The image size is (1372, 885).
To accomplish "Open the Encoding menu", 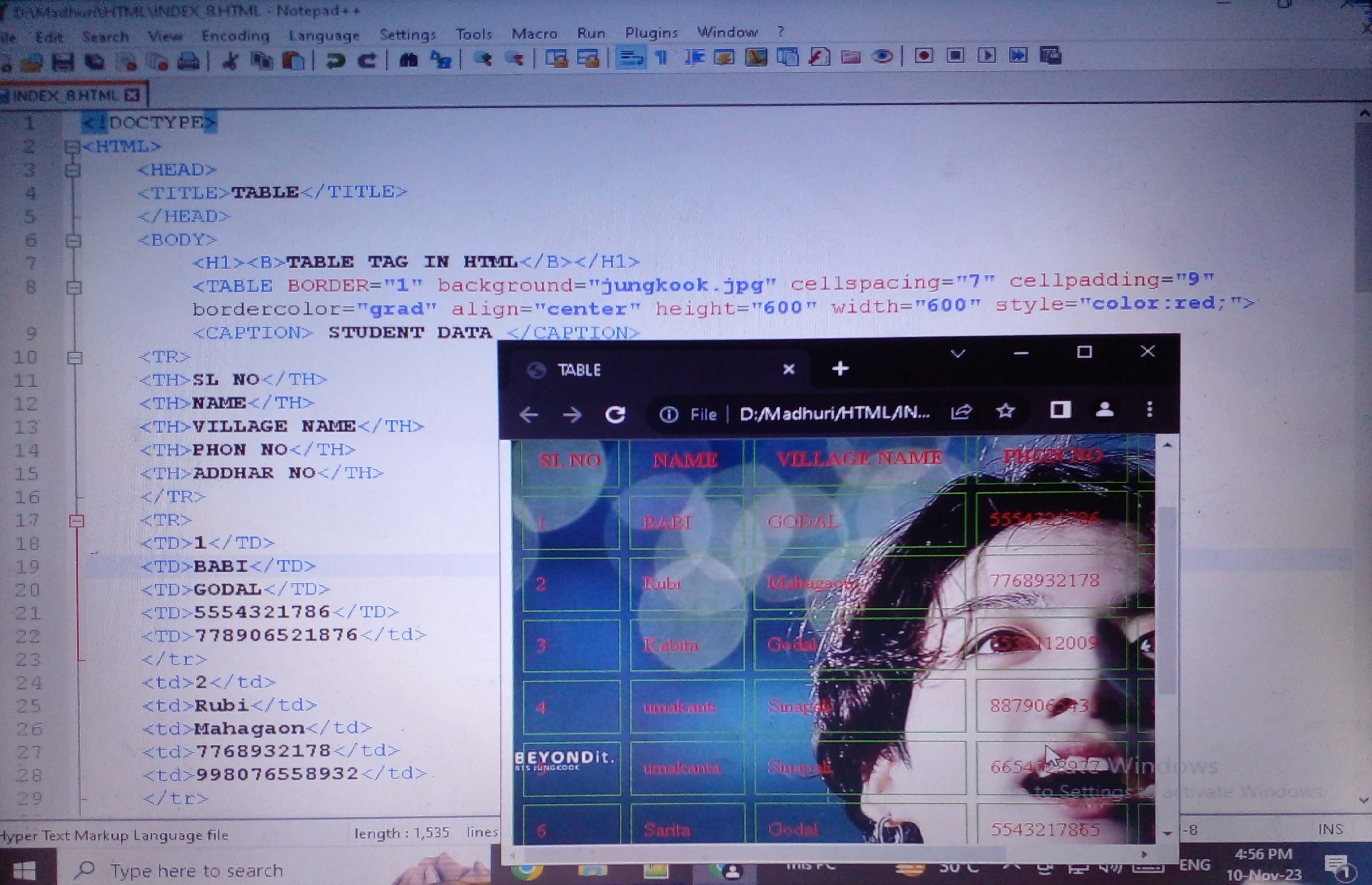I will pos(235,36).
